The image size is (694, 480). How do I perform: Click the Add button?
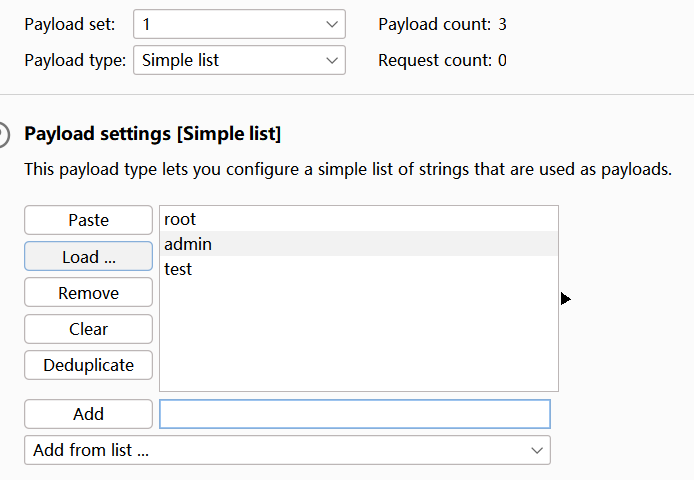(89, 414)
